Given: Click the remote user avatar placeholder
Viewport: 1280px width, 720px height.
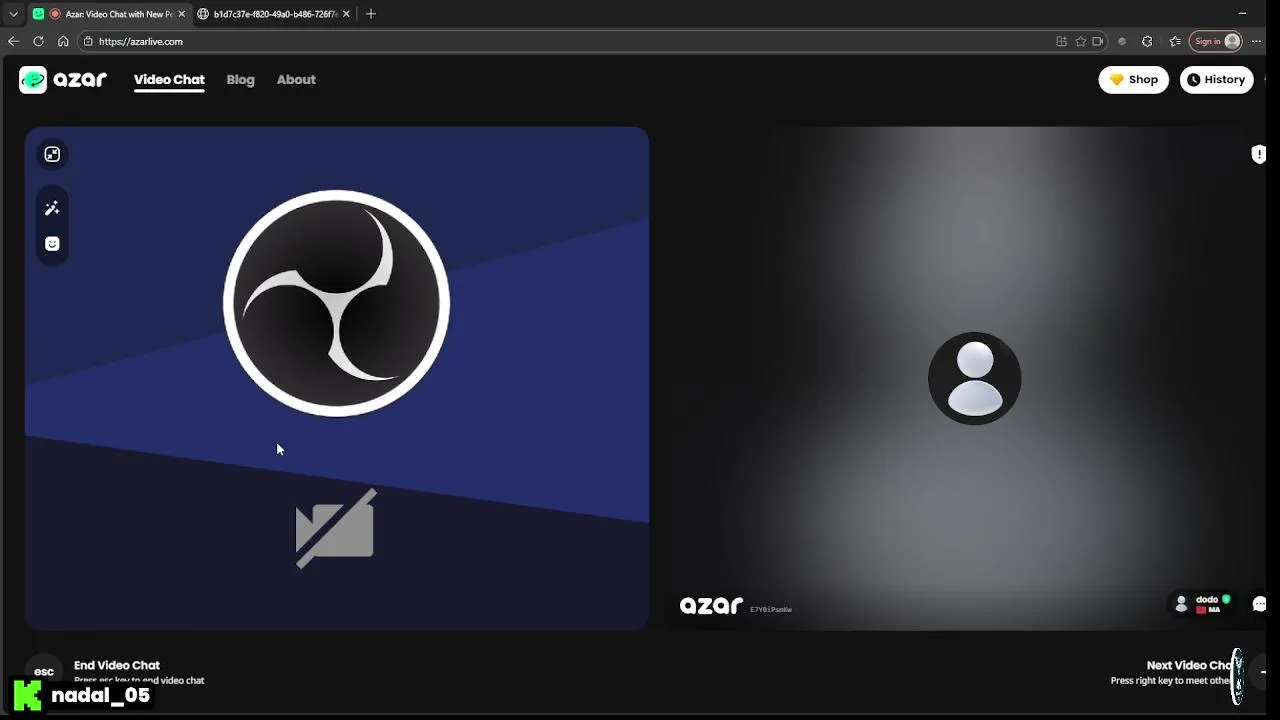Looking at the screenshot, I should [975, 378].
